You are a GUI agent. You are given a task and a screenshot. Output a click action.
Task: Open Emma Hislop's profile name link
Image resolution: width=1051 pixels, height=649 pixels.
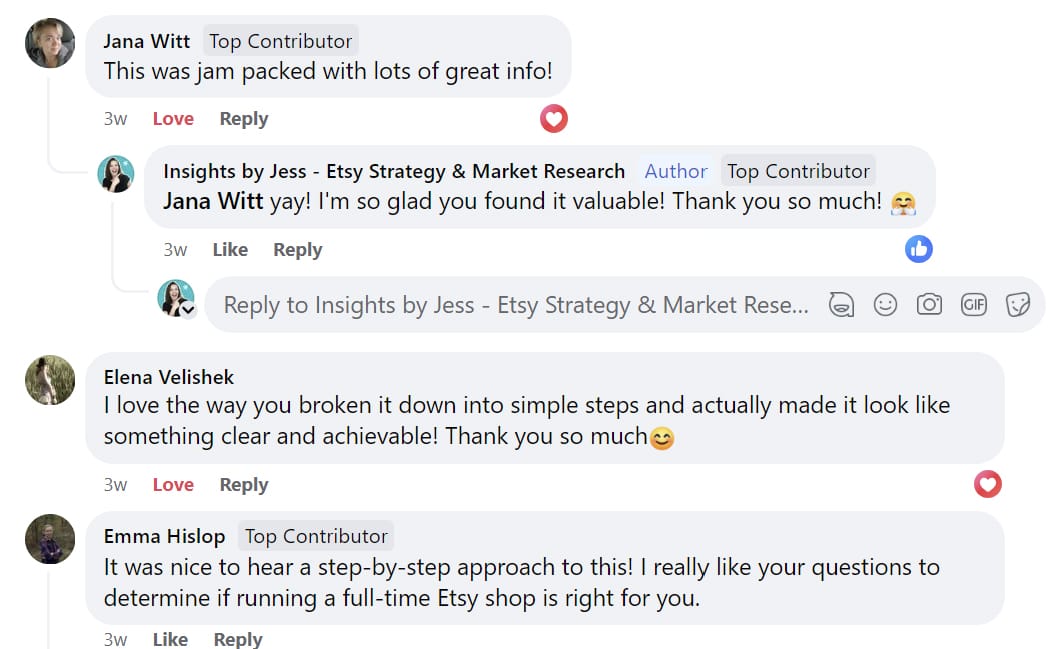tap(165, 536)
